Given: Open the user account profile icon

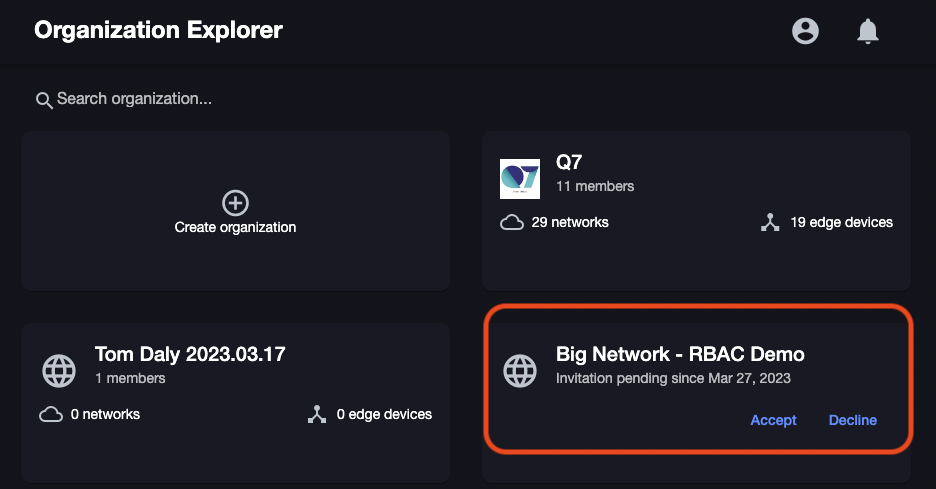Looking at the screenshot, I should [x=805, y=31].
